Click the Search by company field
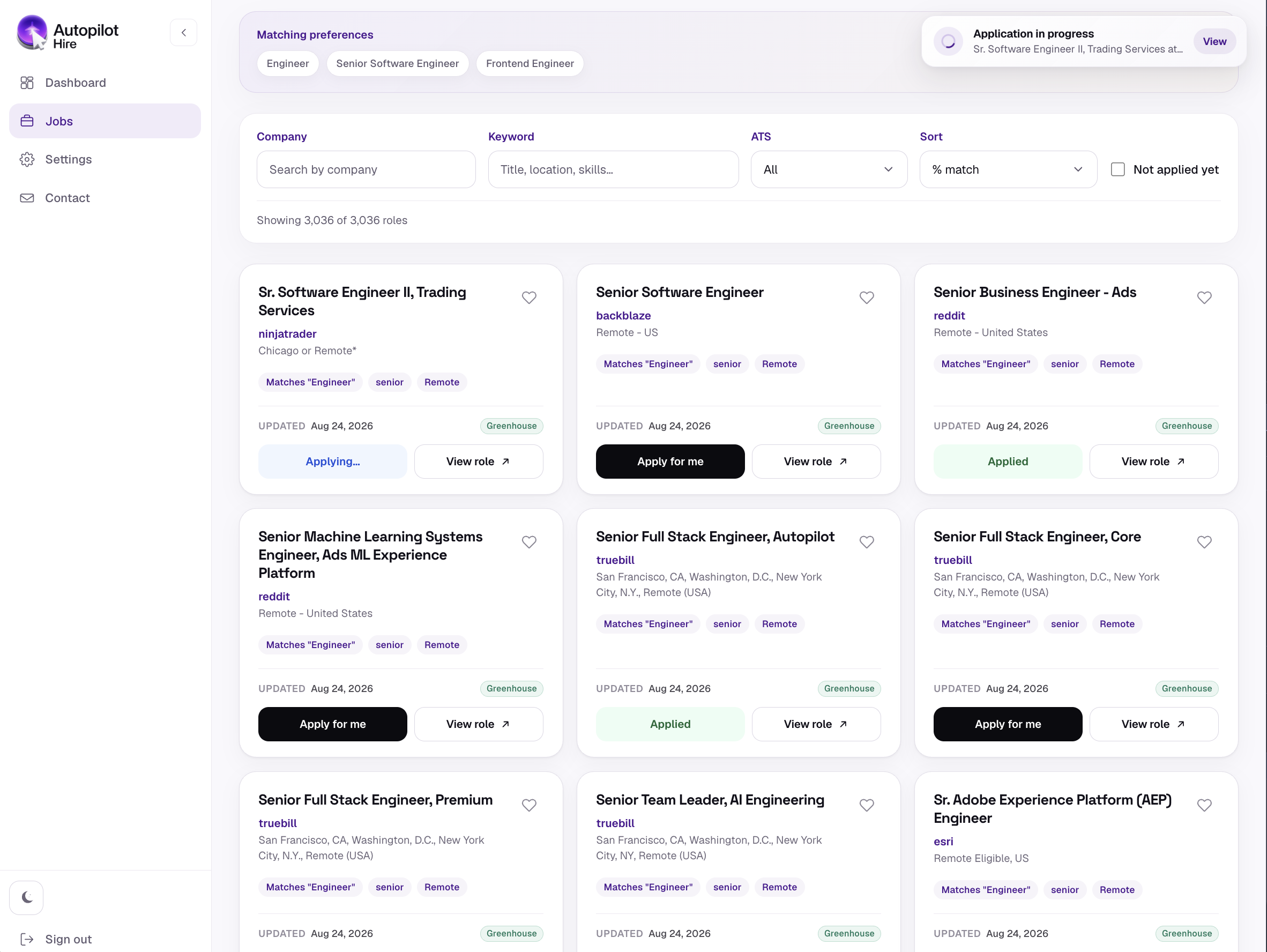1267x952 pixels. point(366,169)
